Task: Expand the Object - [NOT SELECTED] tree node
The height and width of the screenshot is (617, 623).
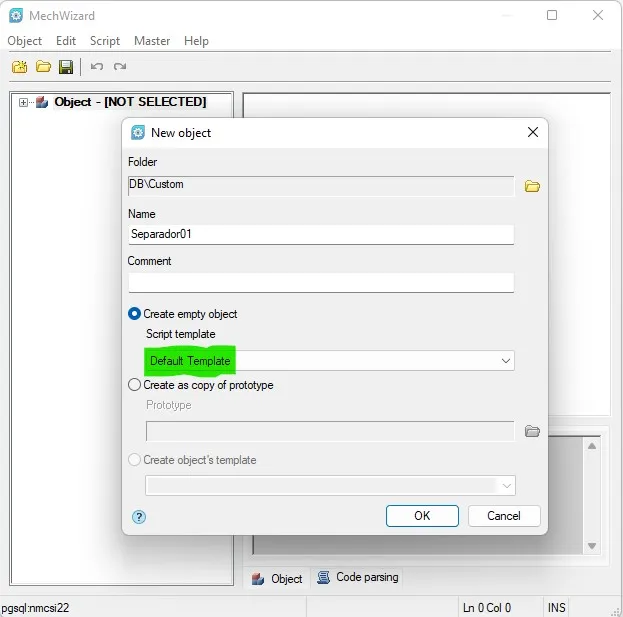Action: pyautogui.click(x=23, y=103)
